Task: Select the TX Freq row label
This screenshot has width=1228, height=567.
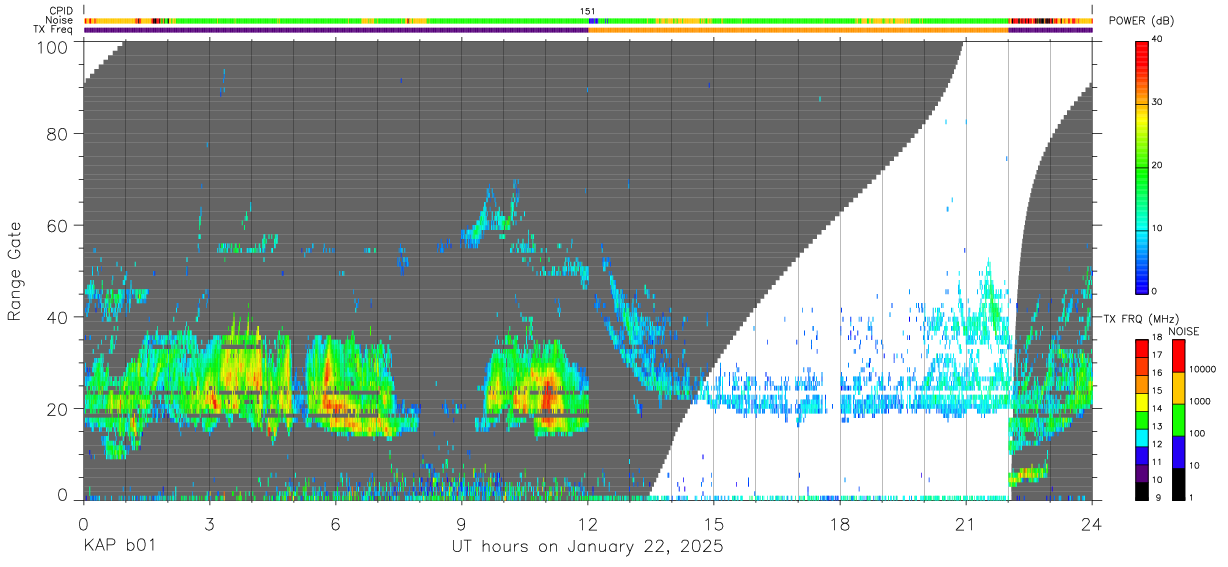Action: tap(54, 30)
